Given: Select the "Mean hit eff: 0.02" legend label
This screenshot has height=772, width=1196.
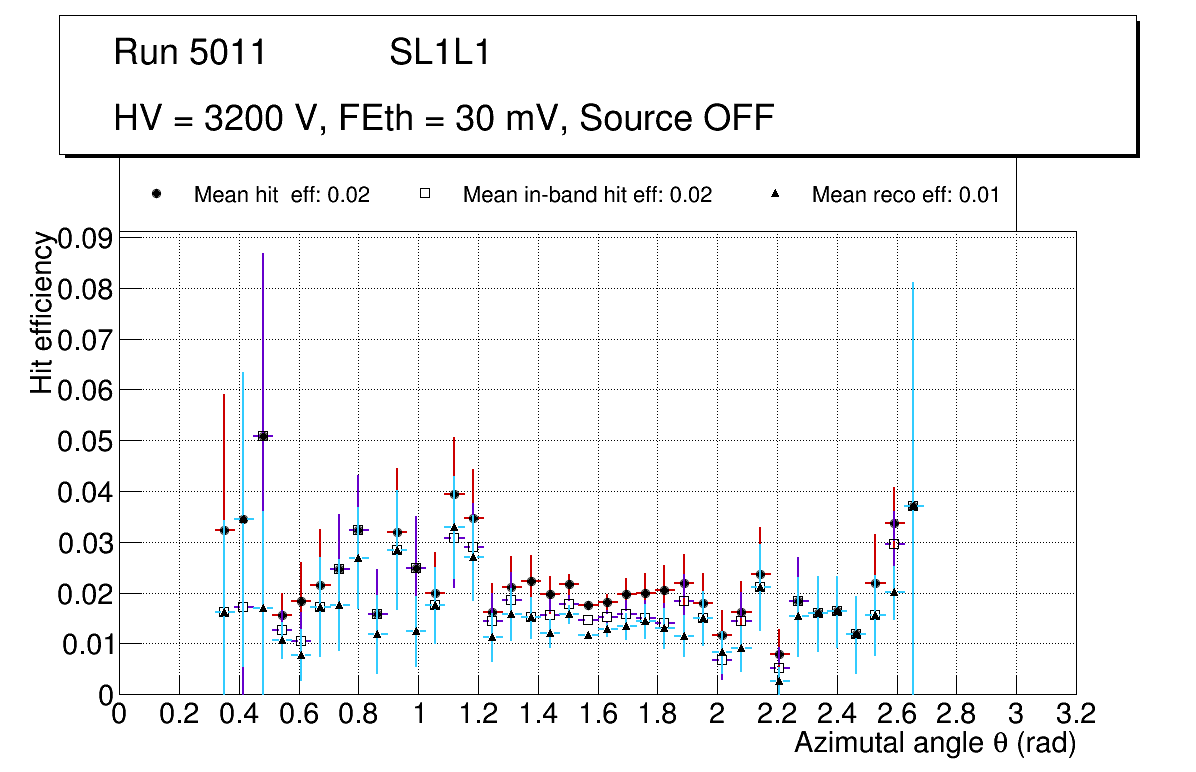Looking at the screenshot, I should coord(281,195).
